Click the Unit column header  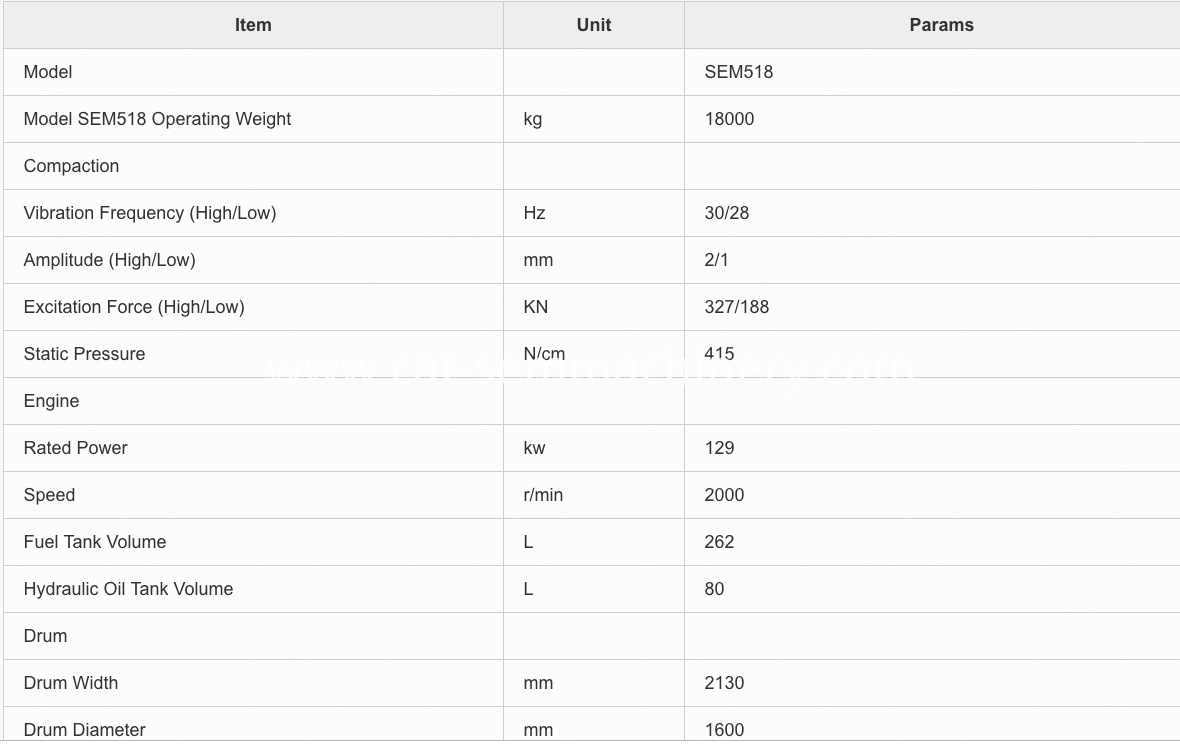[x=594, y=25]
